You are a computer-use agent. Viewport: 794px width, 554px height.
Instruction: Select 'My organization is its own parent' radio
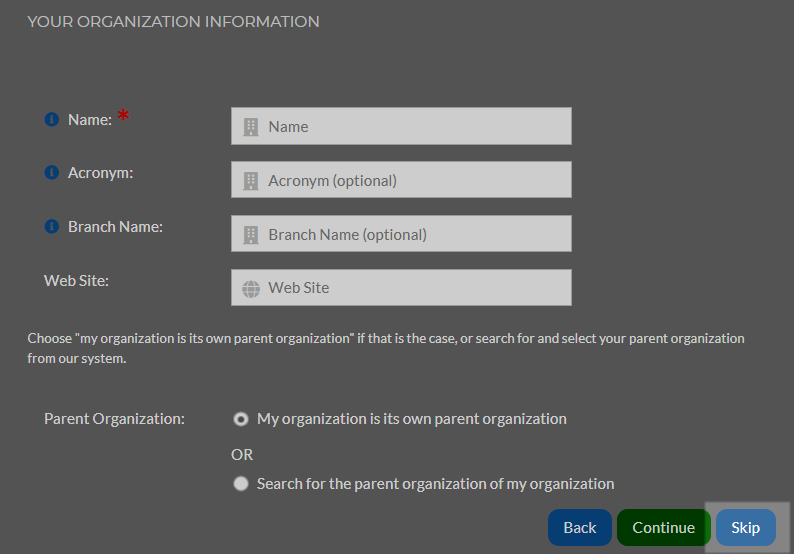click(241, 419)
